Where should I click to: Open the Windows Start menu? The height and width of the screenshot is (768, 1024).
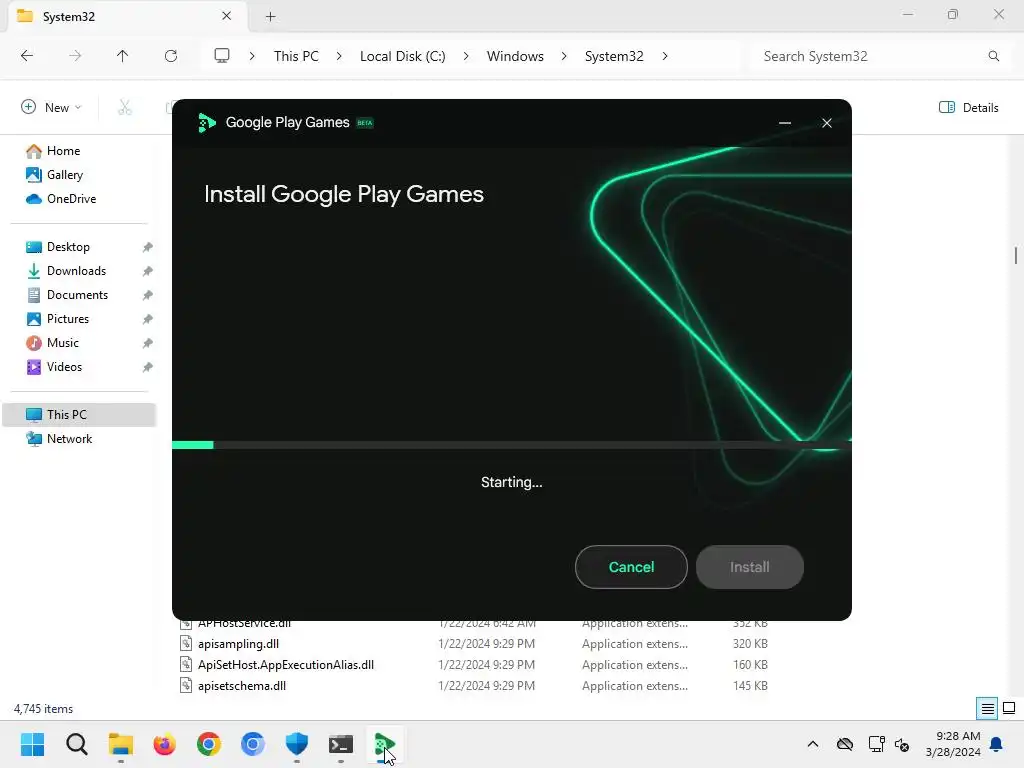(x=32, y=744)
